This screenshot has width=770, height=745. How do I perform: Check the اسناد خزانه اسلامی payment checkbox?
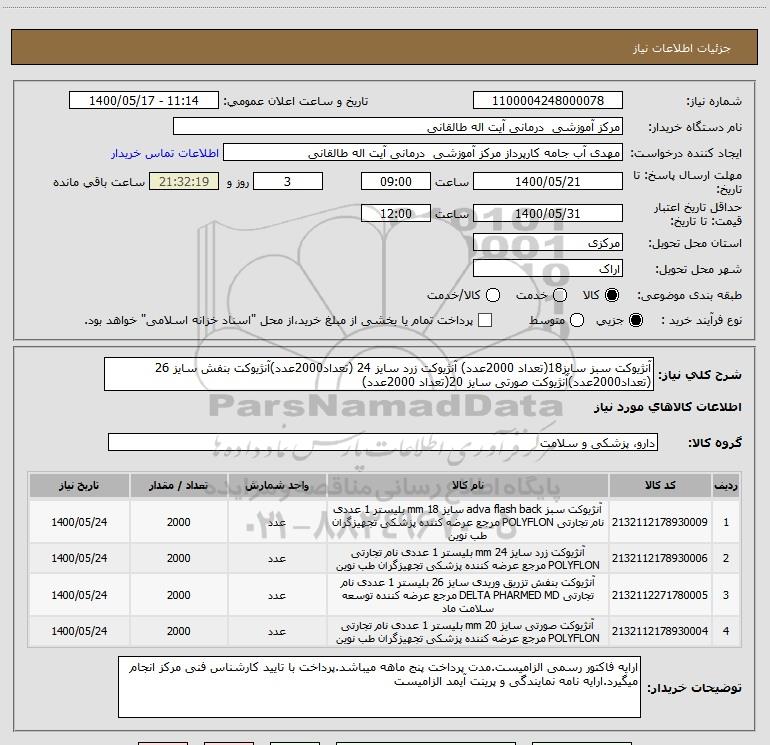(485, 320)
